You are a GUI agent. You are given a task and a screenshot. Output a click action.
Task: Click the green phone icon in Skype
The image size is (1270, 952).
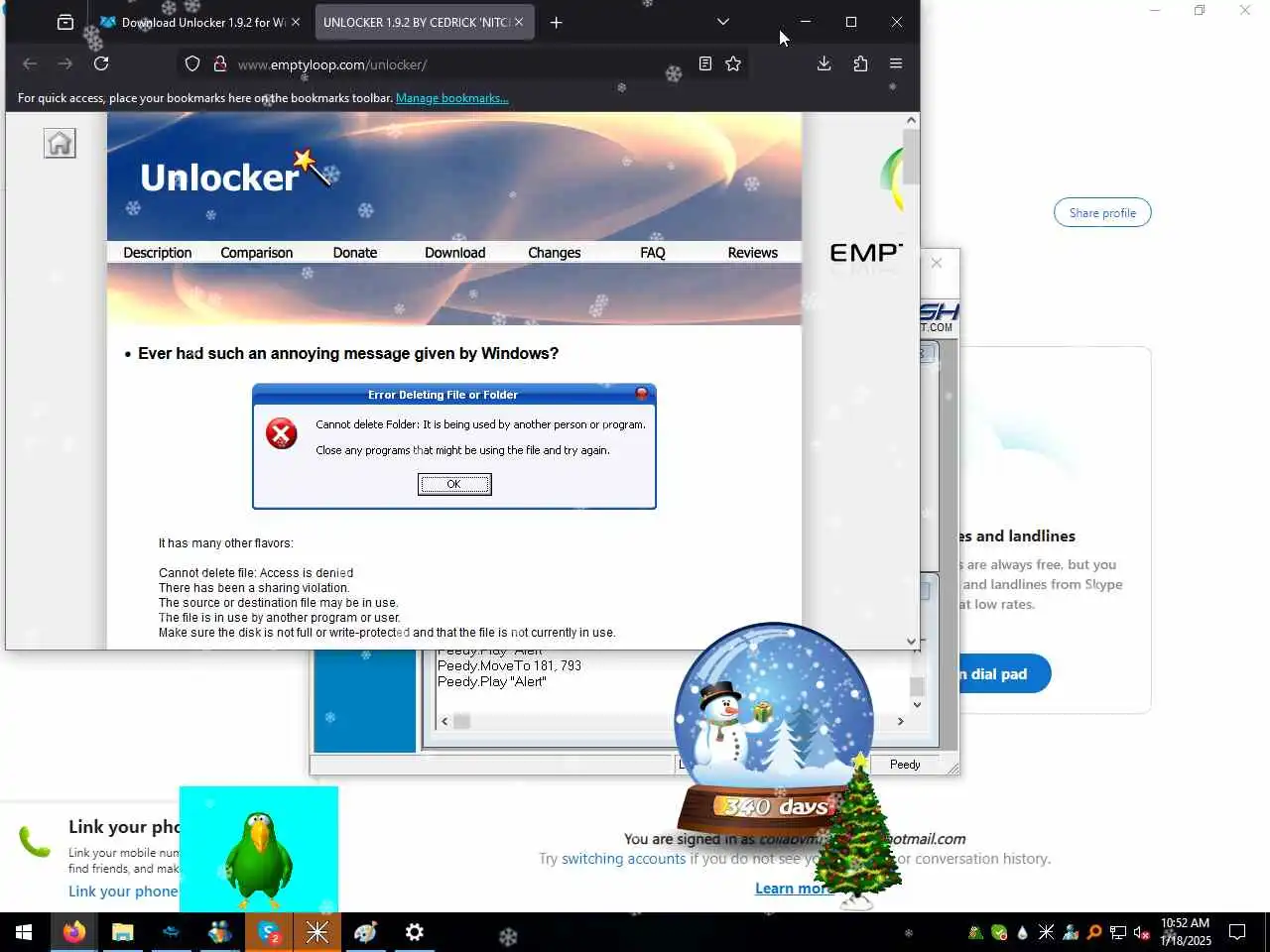[x=35, y=842]
